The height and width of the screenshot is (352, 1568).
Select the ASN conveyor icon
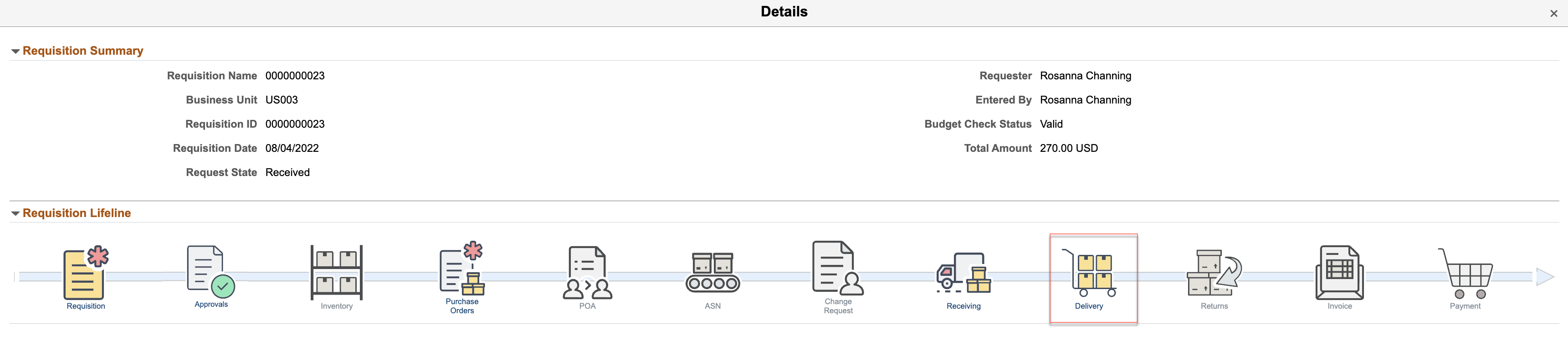(x=712, y=272)
